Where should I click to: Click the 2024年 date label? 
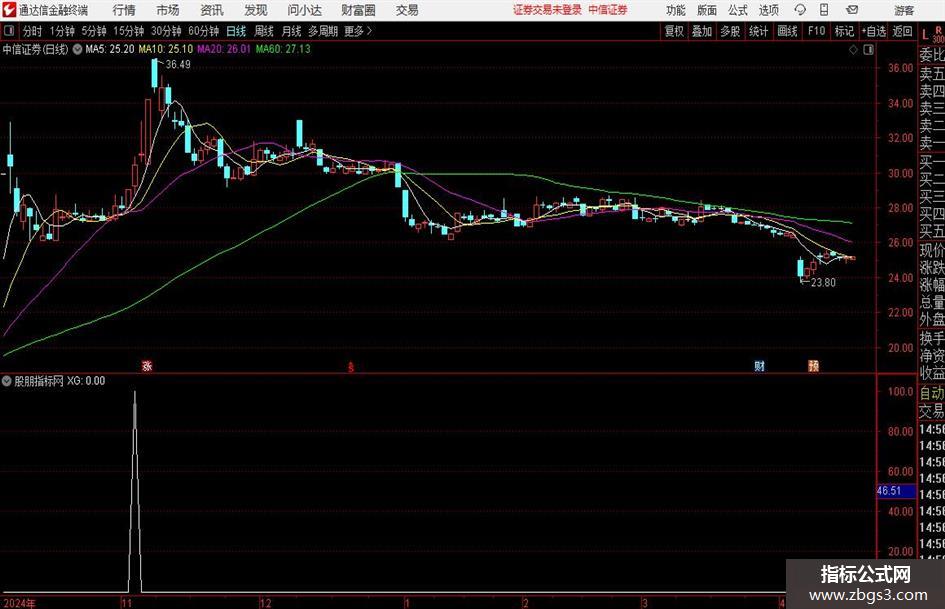point(19,603)
